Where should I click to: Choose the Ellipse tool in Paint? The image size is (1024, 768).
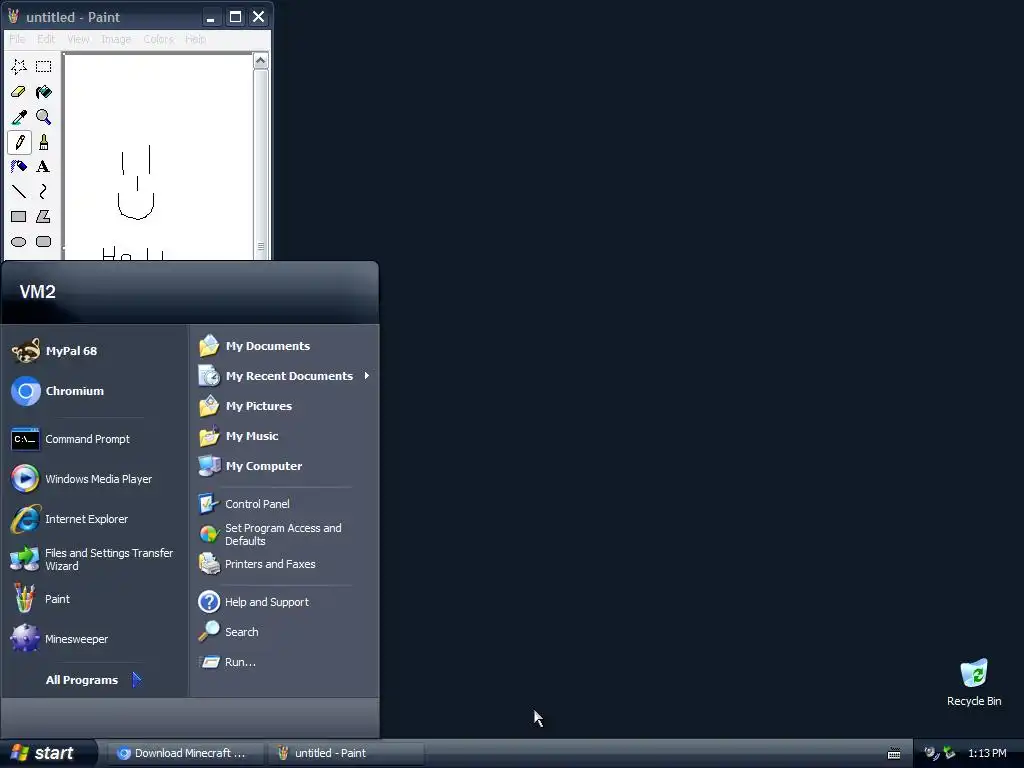tap(19, 242)
